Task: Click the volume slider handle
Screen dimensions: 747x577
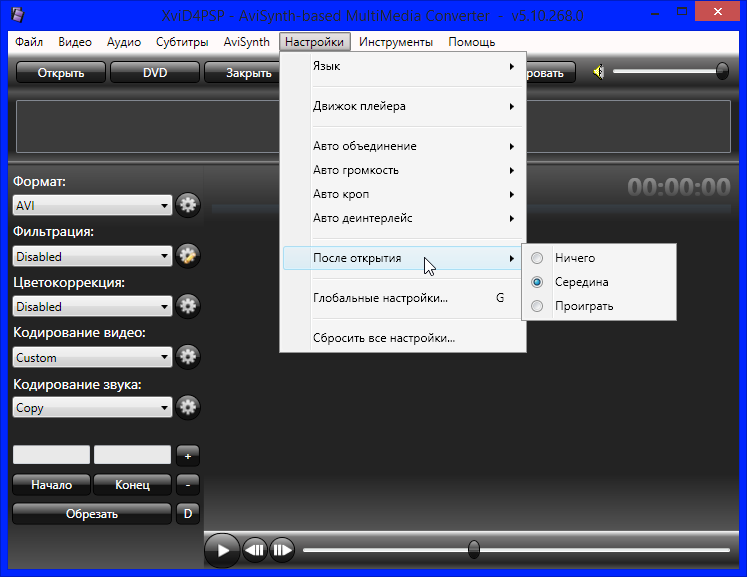Action: (722, 71)
